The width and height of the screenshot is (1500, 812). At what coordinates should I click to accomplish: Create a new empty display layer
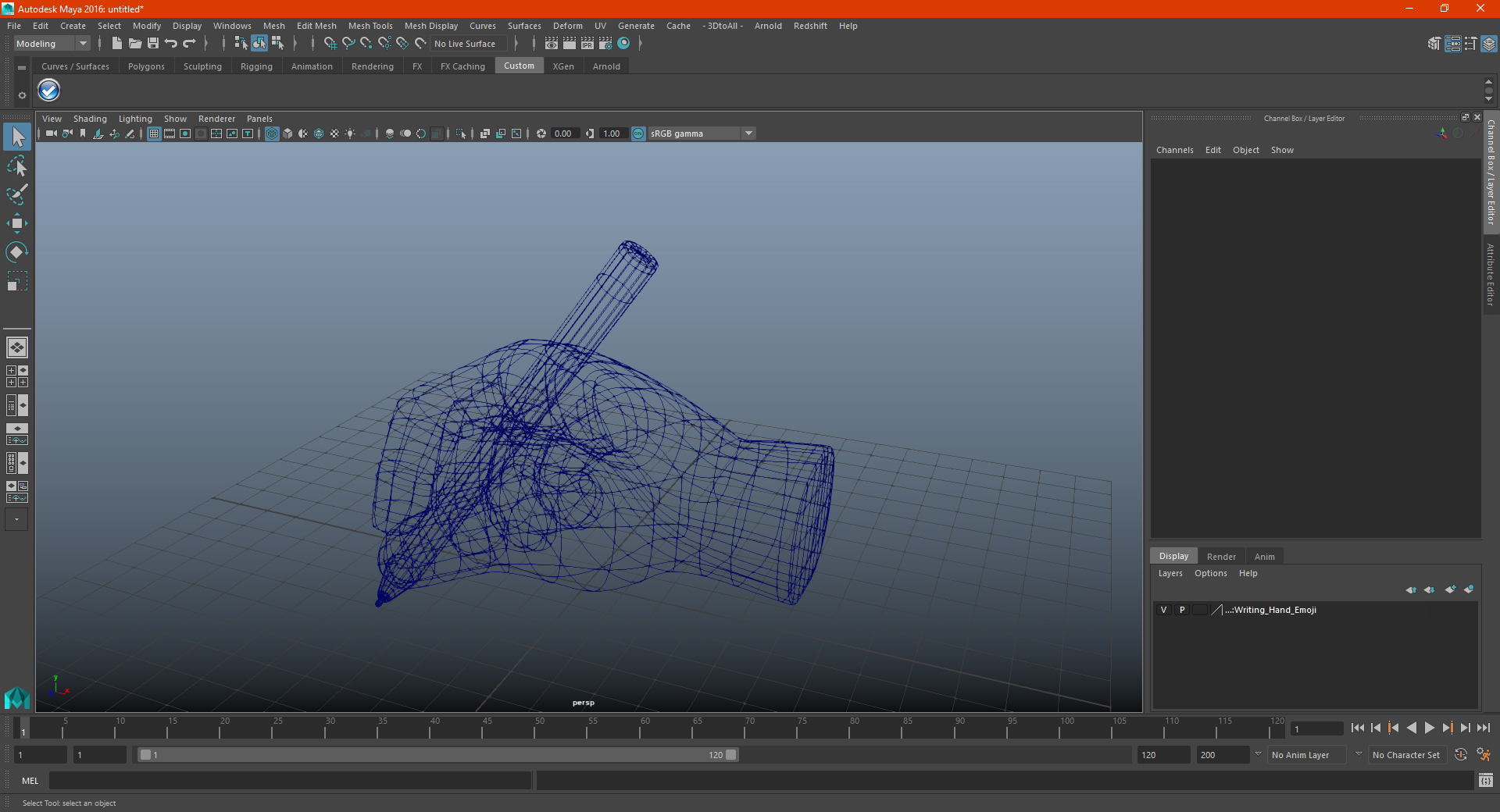pos(1451,589)
